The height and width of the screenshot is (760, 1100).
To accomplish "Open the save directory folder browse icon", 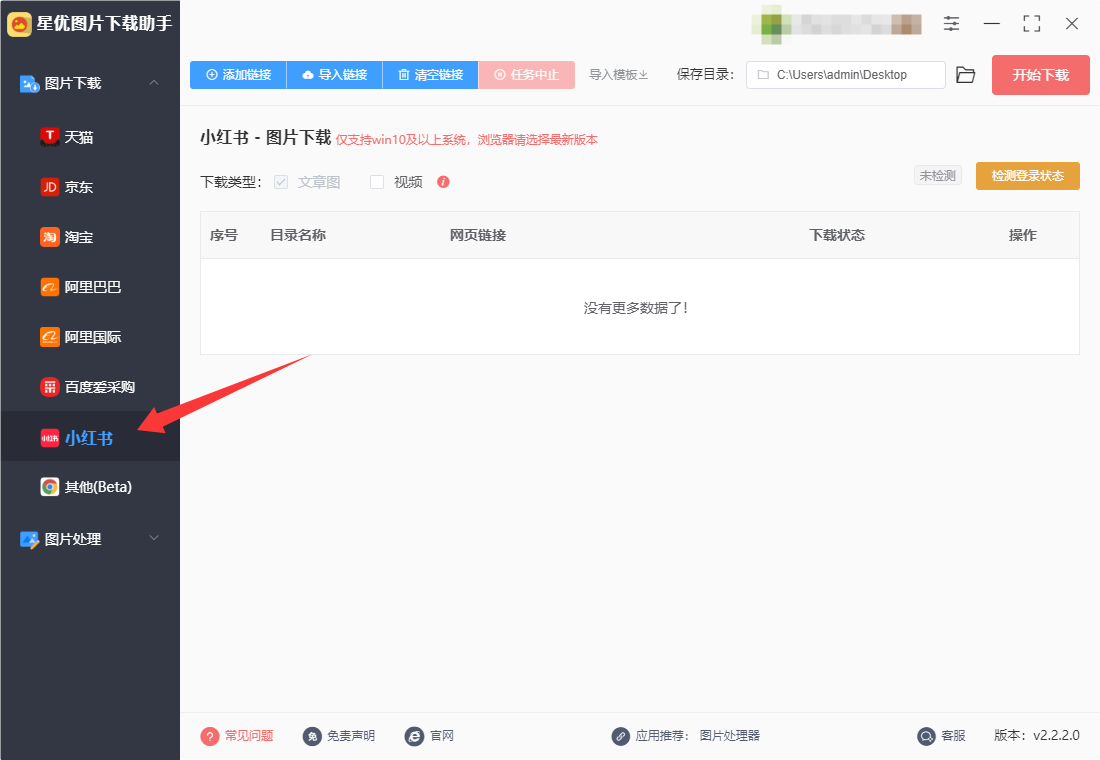I will 966,75.
